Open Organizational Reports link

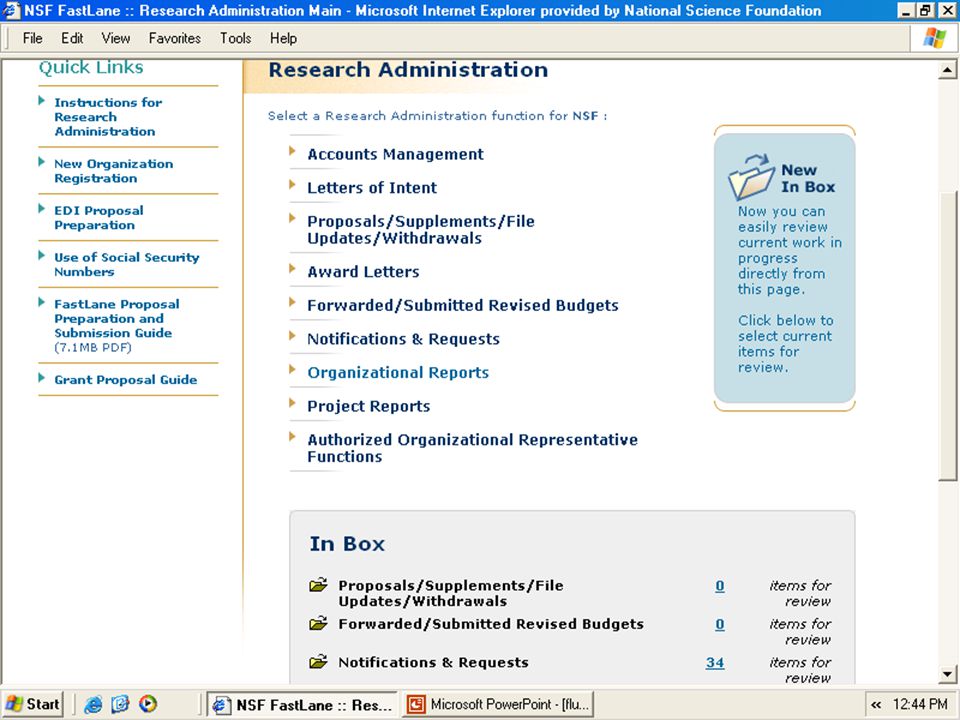click(x=398, y=373)
